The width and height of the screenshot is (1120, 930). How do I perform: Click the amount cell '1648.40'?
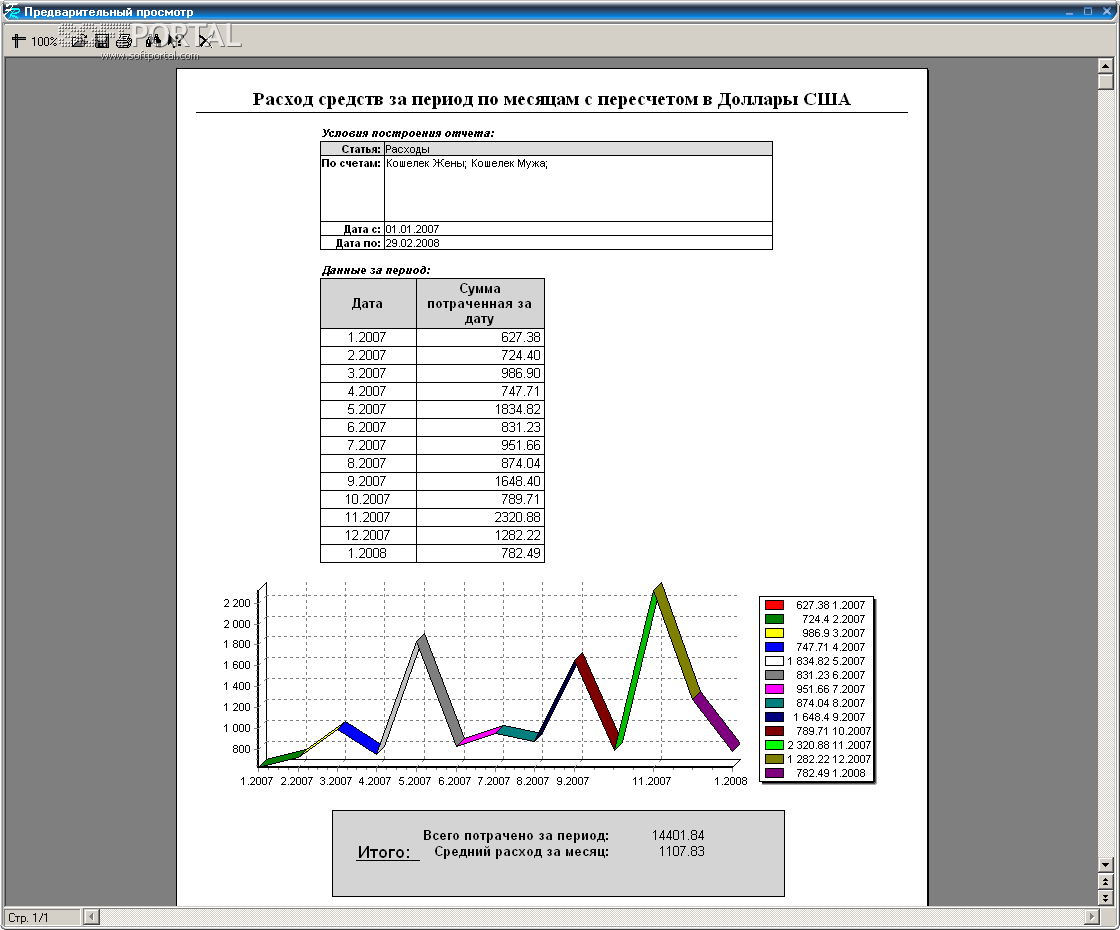pyautogui.click(x=480, y=481)
